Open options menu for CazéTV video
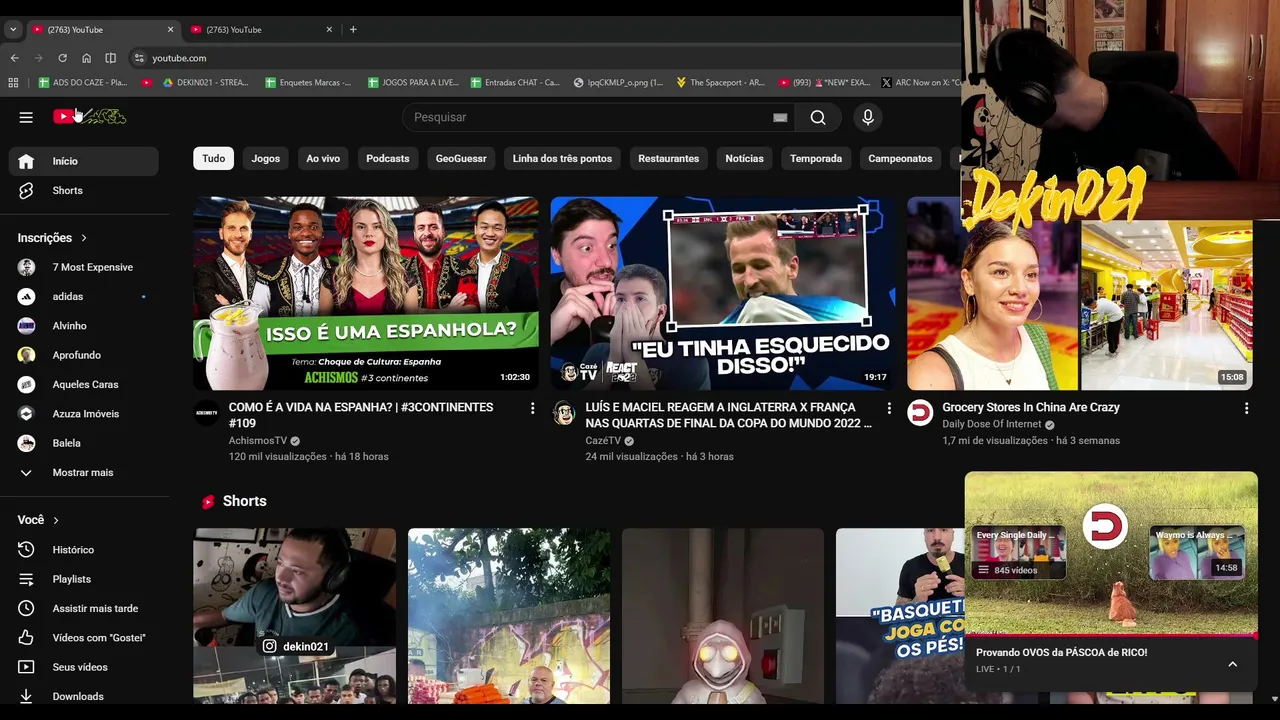The height and width of the screenshot is (720, 1280). click(x=889, y=408)
